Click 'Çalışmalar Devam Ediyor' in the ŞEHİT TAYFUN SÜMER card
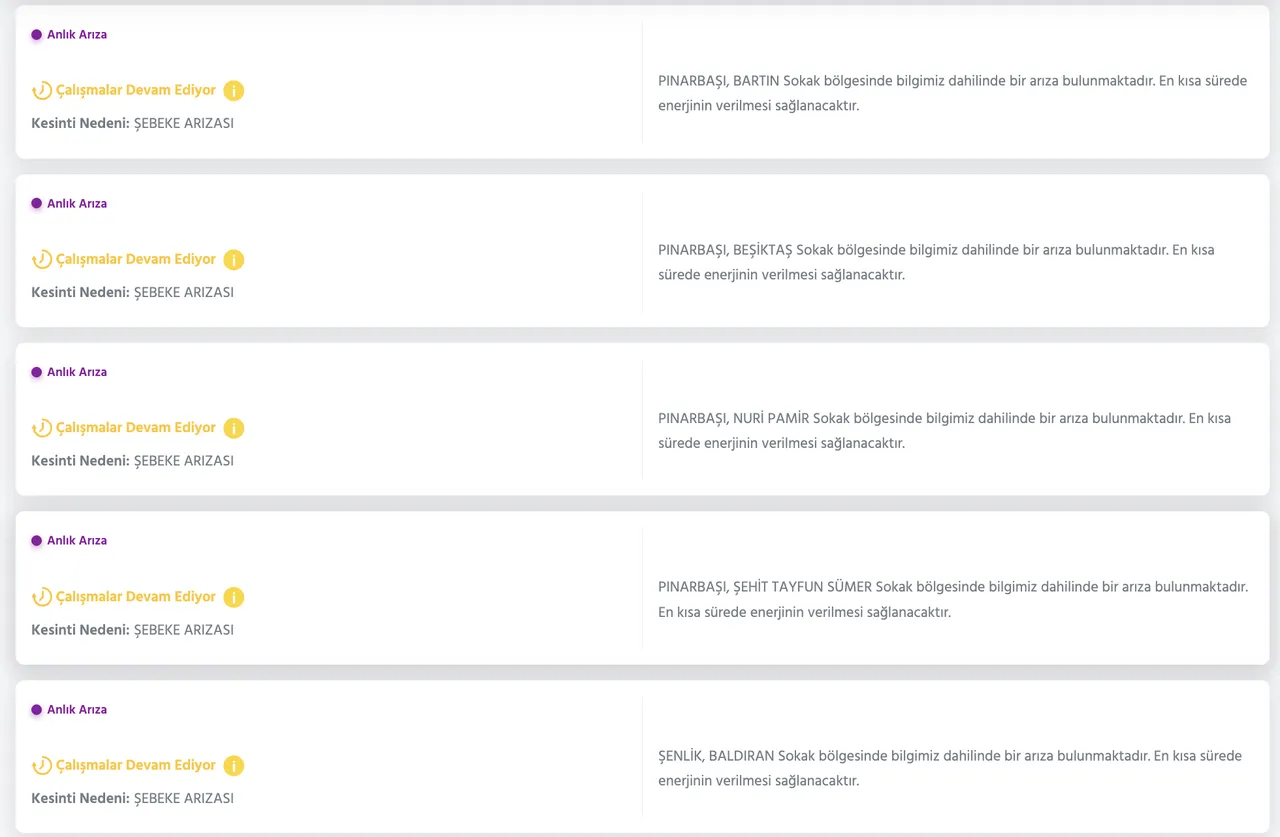1280x837 pixels. (x=135, y=597)
